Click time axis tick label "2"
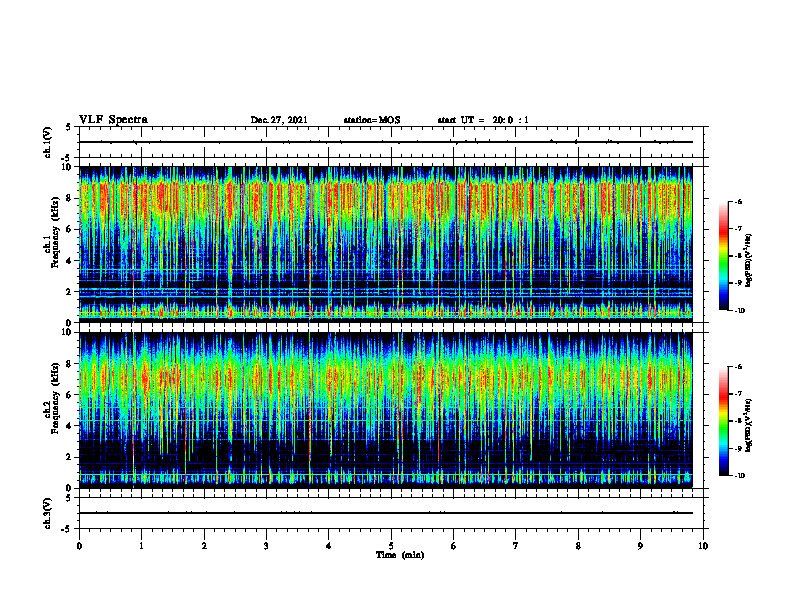Screen dimensions: 792x612 click(x=204, y=546)
